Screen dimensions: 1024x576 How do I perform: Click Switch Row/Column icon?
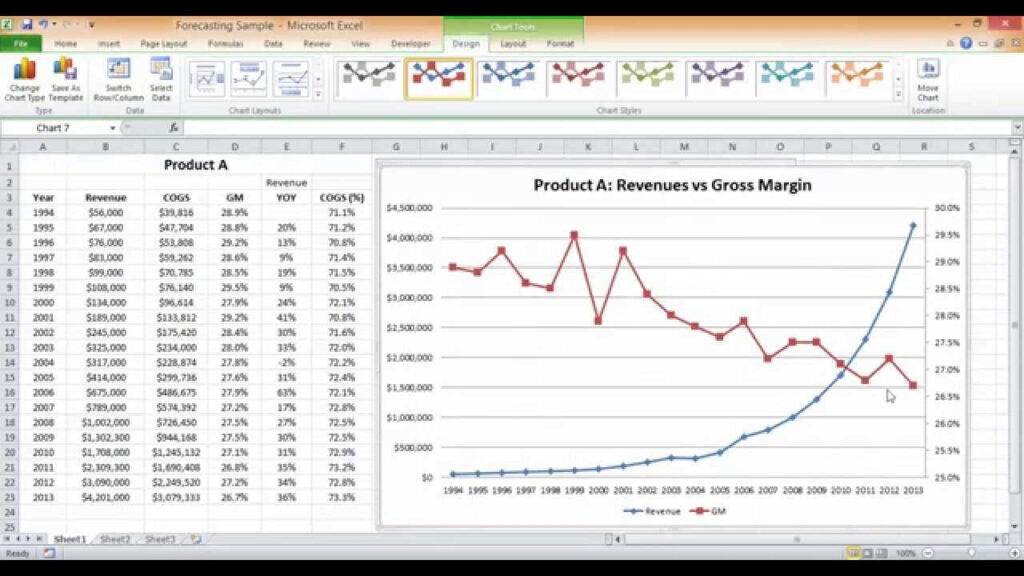pyautogui.click(x=118, y=79)
